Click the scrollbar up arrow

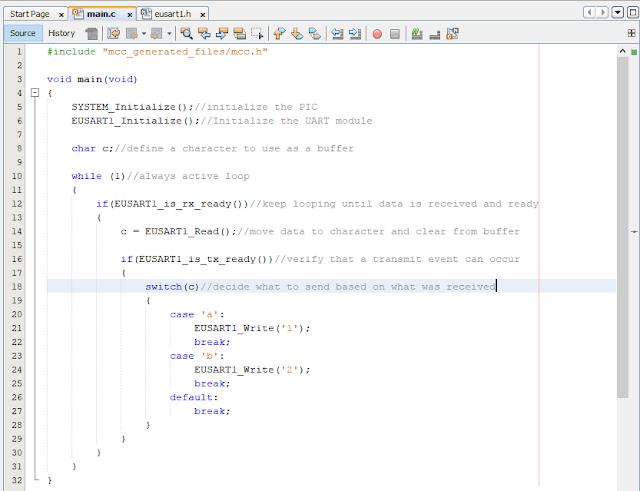click(622, 51)
